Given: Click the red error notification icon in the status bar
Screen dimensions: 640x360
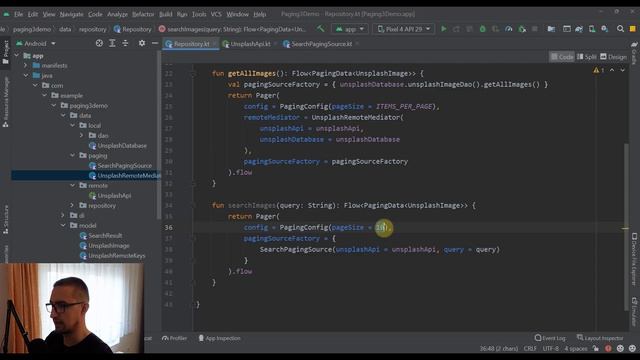Looking at the screenshot, I should (x=608, y=349).
